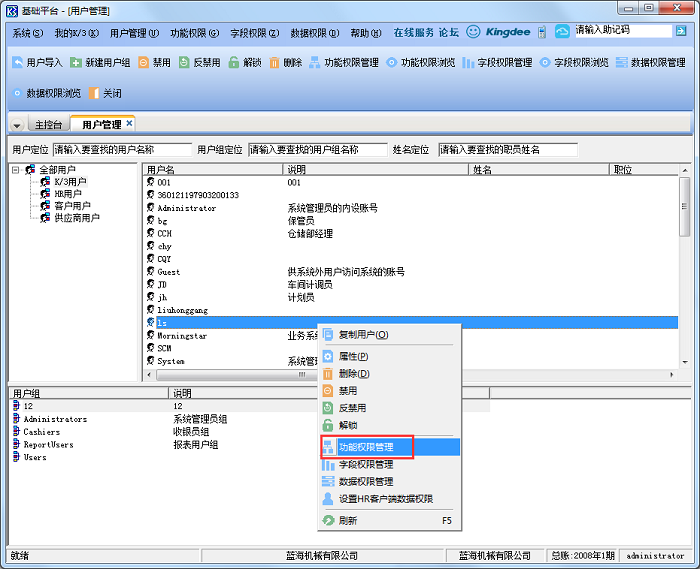The width and height of the screenshot is (700, 569).
Task: Open the tab list dropdown arrow
Action: click(17, 125)
